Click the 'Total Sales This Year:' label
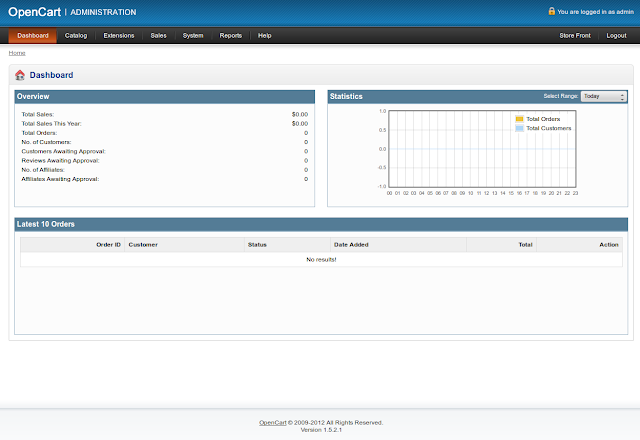Viewport: 640px width, 440px height. 51,124
